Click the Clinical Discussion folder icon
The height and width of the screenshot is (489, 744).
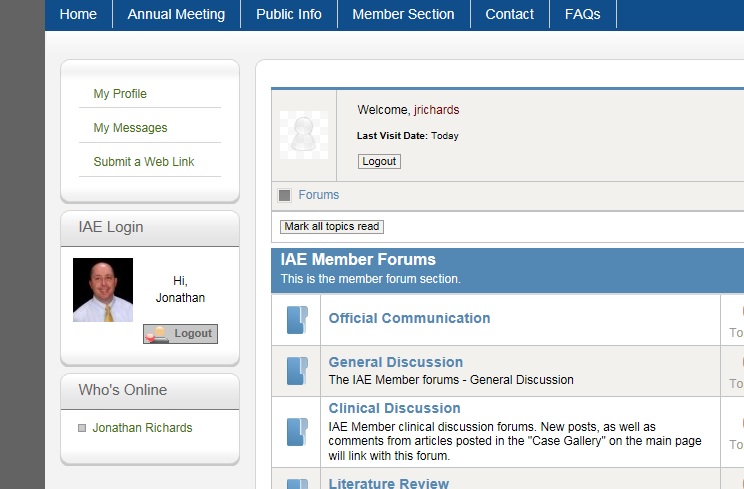click(x=297, y=432)
